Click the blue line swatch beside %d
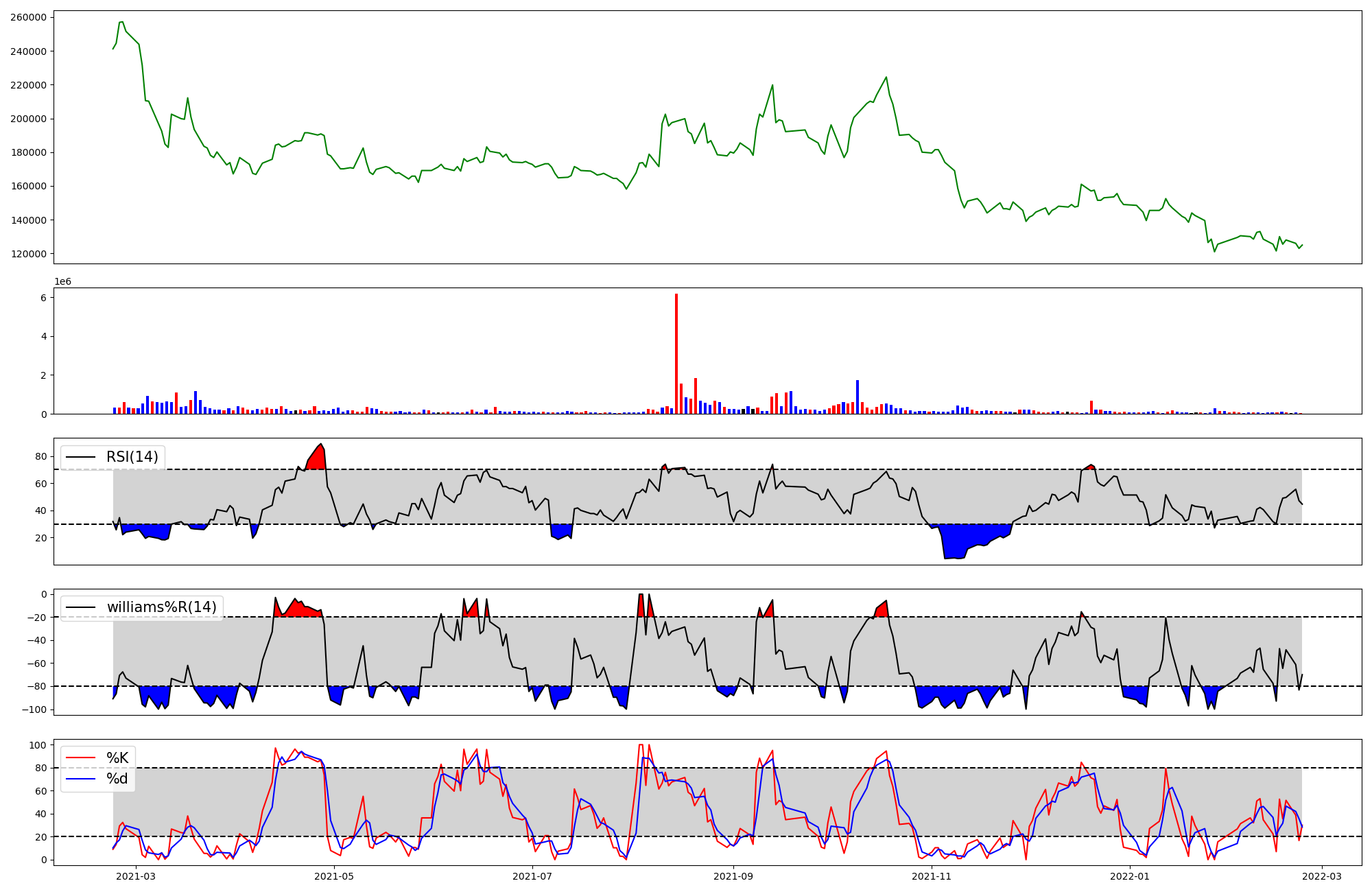The height and width of the screenshot is (892, 1372). pyautogui.click(x=80, y=779)
